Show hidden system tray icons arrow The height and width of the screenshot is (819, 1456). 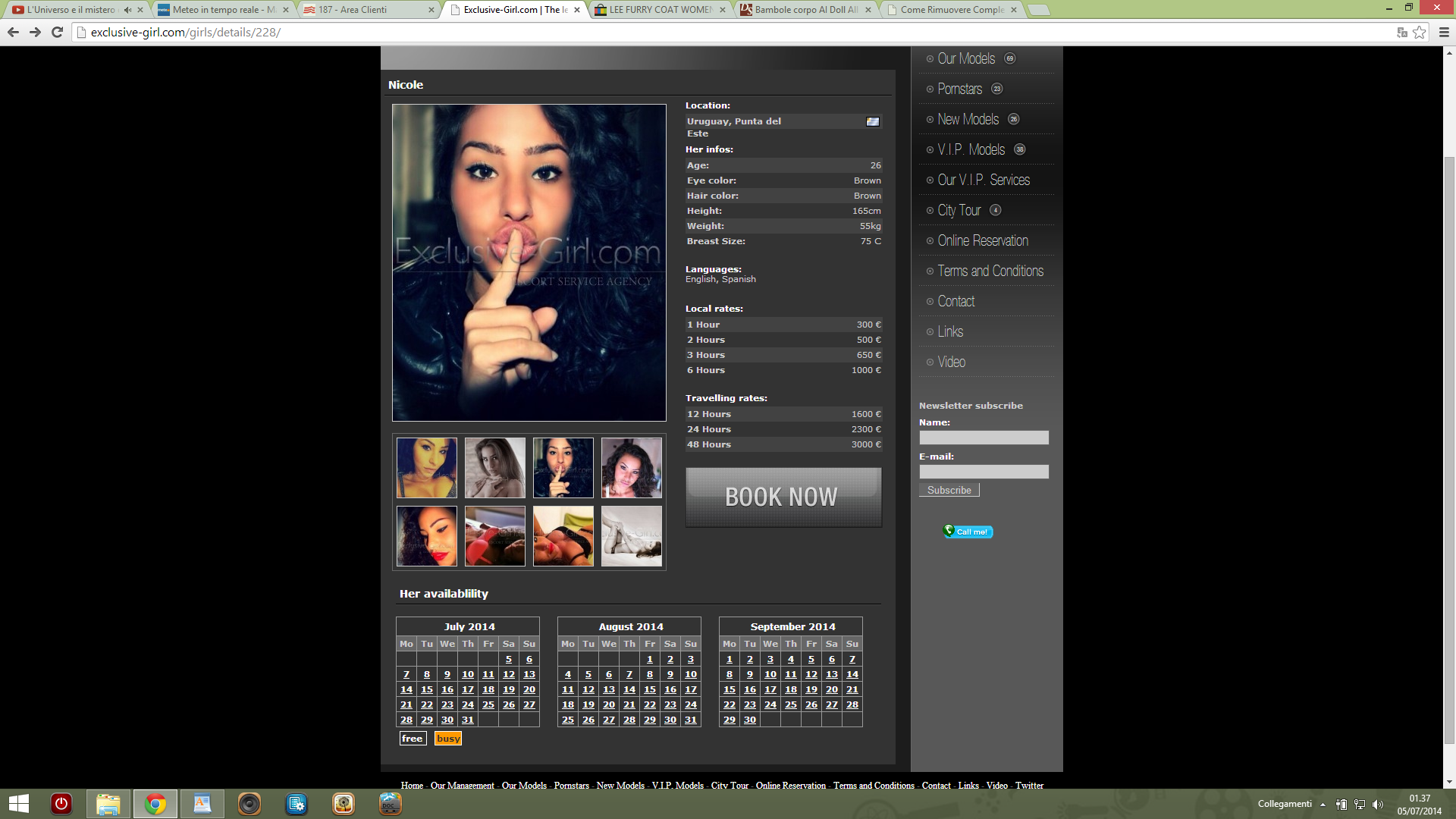point(1323,804)
